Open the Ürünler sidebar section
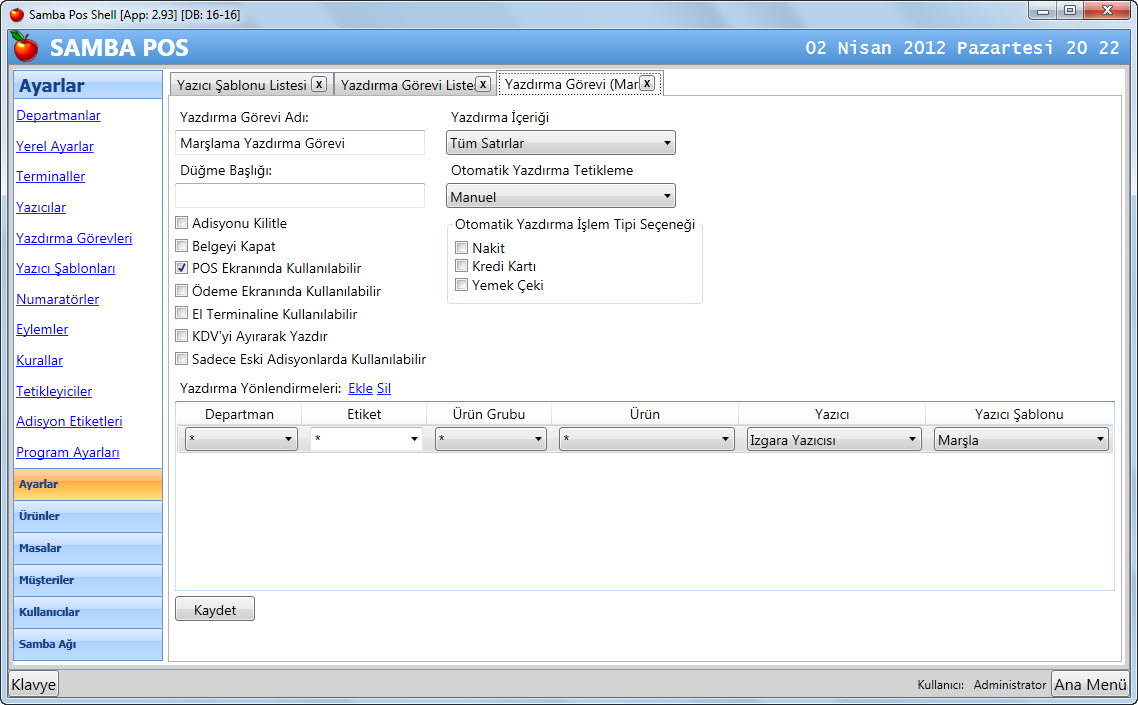The width and height of the screenshot is (1138, 705). tap(88, 516)
